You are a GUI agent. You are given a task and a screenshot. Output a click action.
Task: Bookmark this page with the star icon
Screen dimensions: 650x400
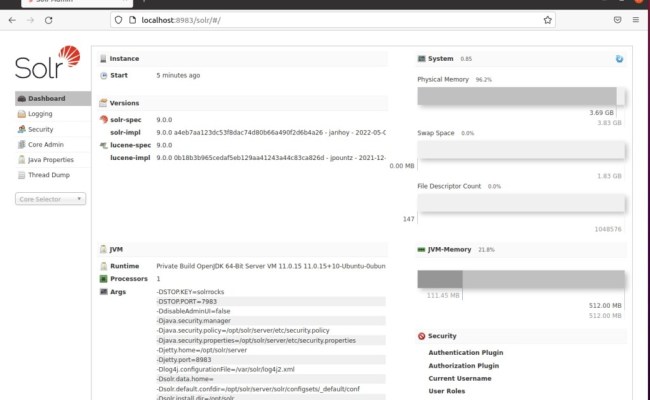pos(548,20)
